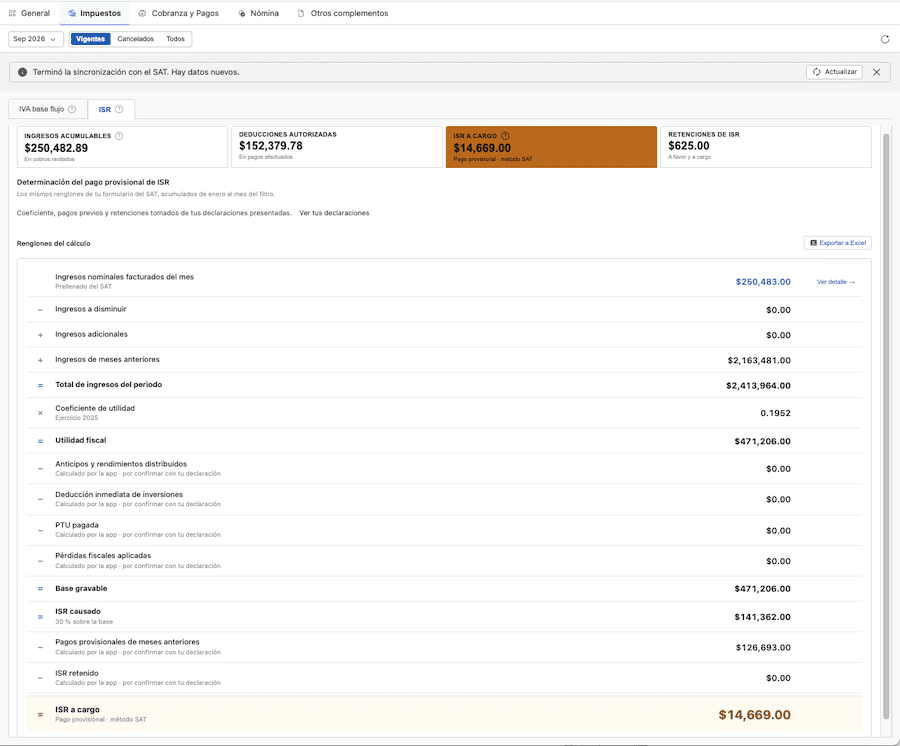Click the minus icon for Ingresos a disminuir
This screenshot has width=900, height=746.
(40, 310)
